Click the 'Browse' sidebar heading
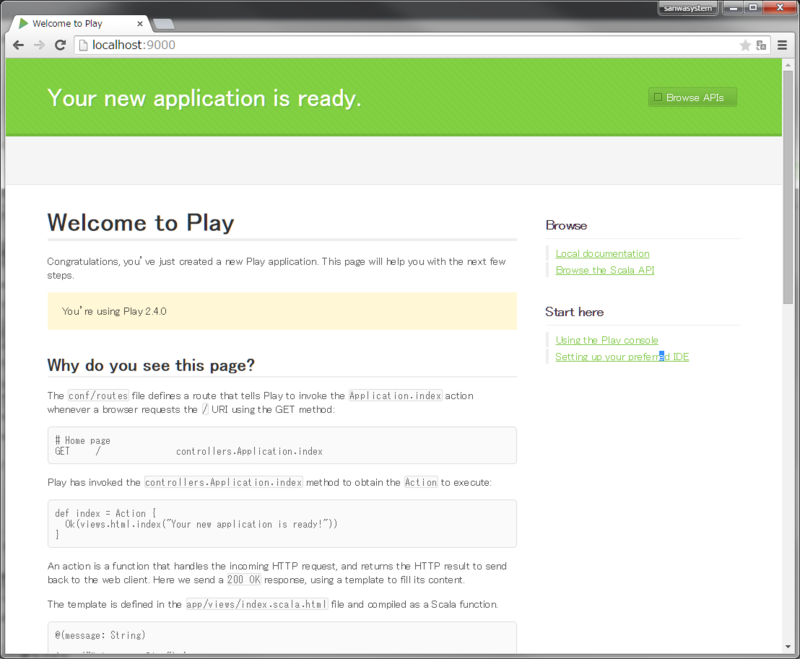The image size is (800, 659). point(566,225)
